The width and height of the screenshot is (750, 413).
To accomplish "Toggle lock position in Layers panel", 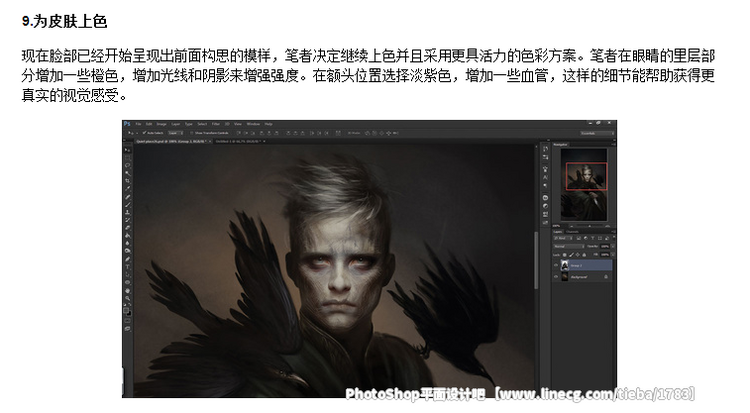I will coord(577,255).
